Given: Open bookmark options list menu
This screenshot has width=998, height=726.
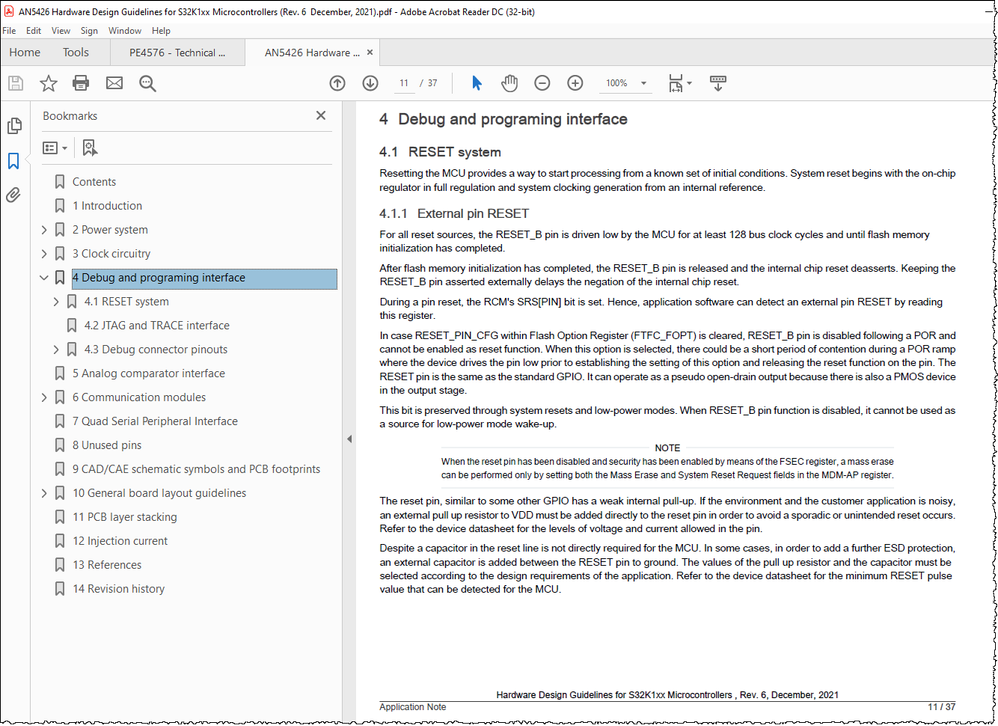Looking at the screenshot, I should pos(55,148).
